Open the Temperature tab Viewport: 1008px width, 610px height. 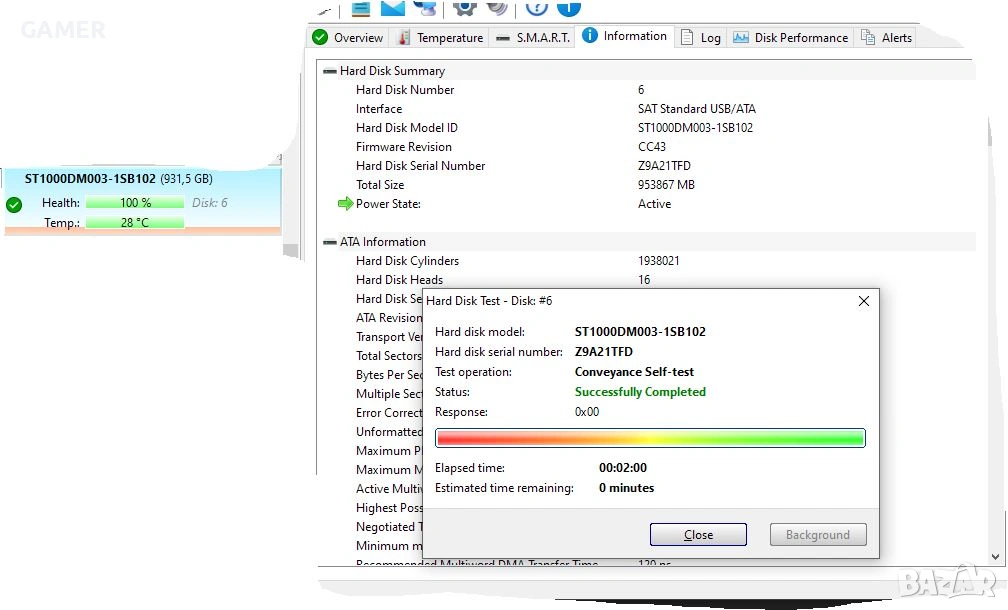(x=440, y=38)
